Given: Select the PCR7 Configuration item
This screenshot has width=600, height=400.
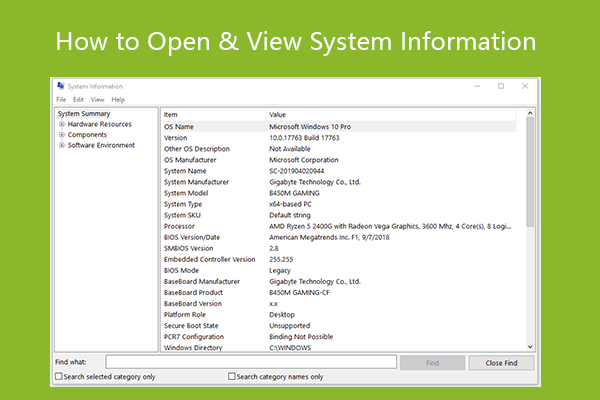Looking at the screenshot, I should (194, 337).
